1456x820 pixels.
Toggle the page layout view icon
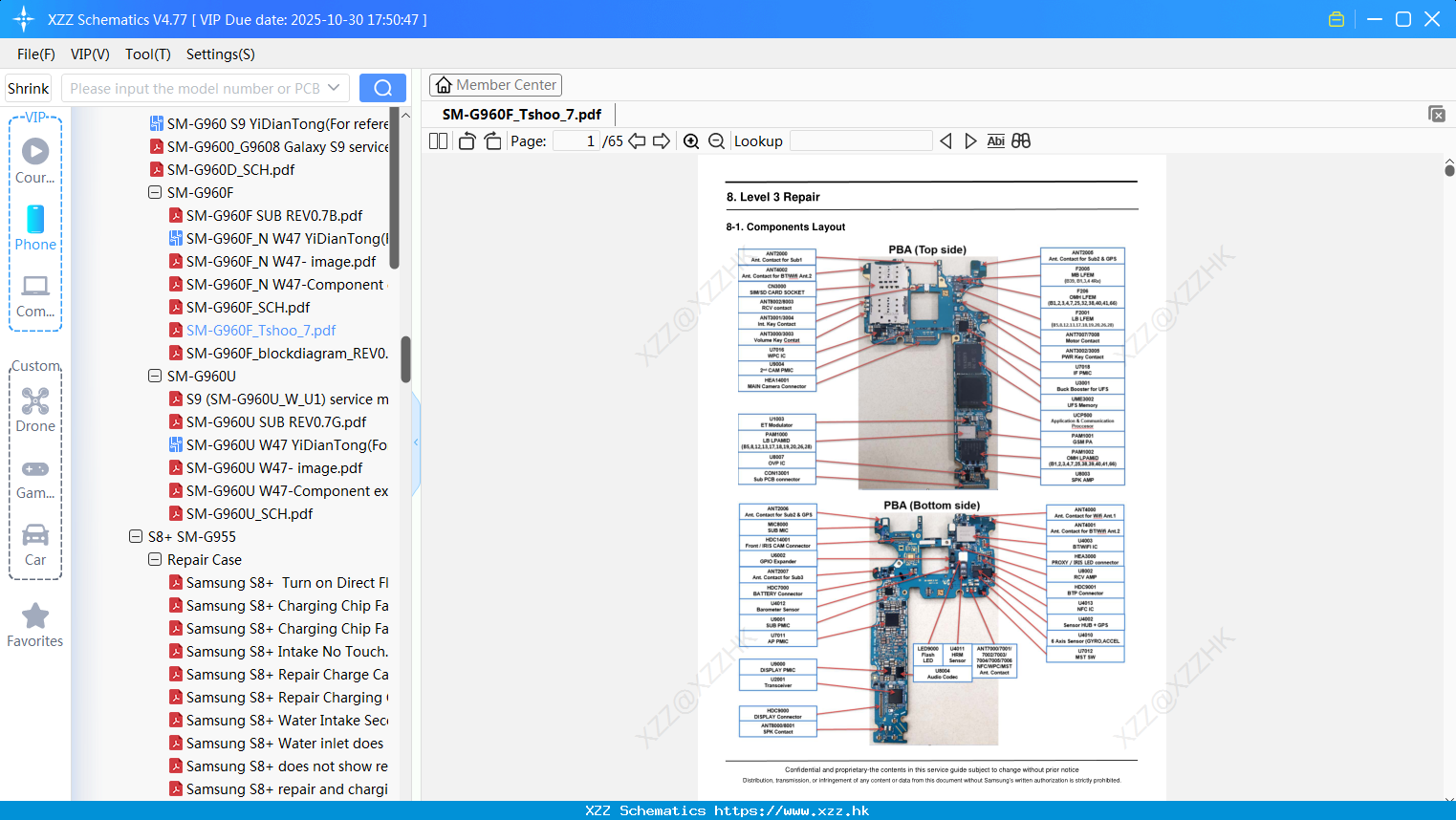tap(439, 140)
